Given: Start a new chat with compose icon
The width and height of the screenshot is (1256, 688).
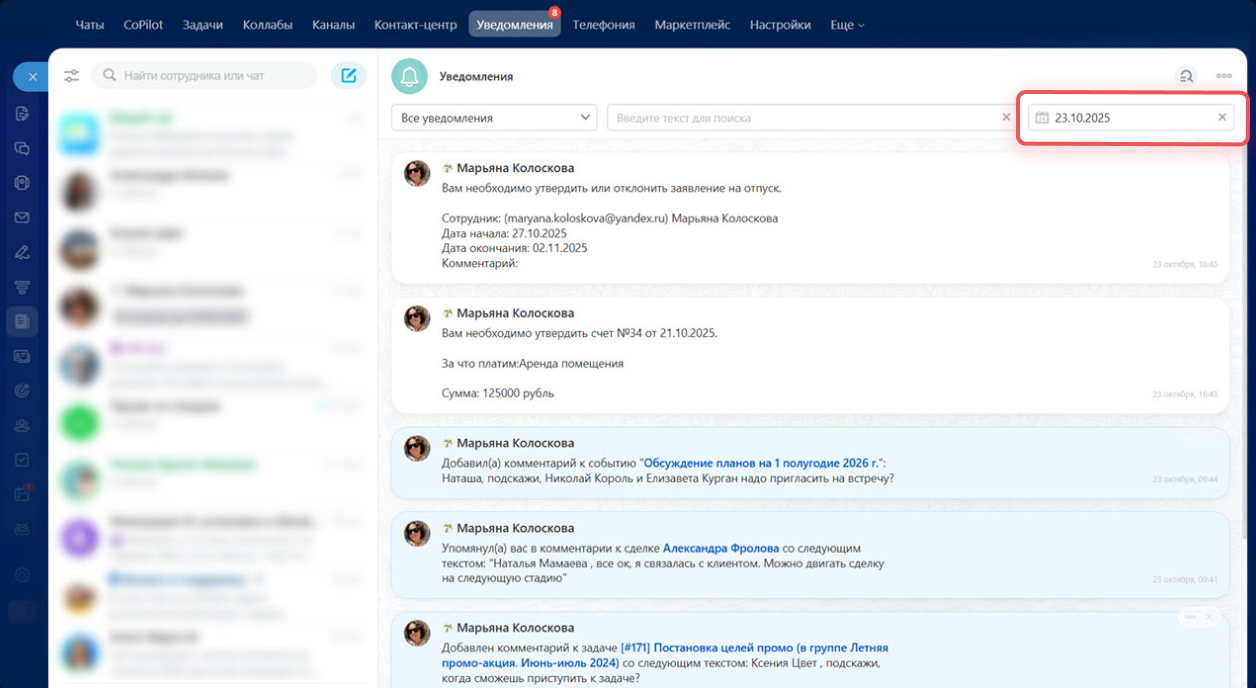Looking at the screenshot, I should click(348, 76).
